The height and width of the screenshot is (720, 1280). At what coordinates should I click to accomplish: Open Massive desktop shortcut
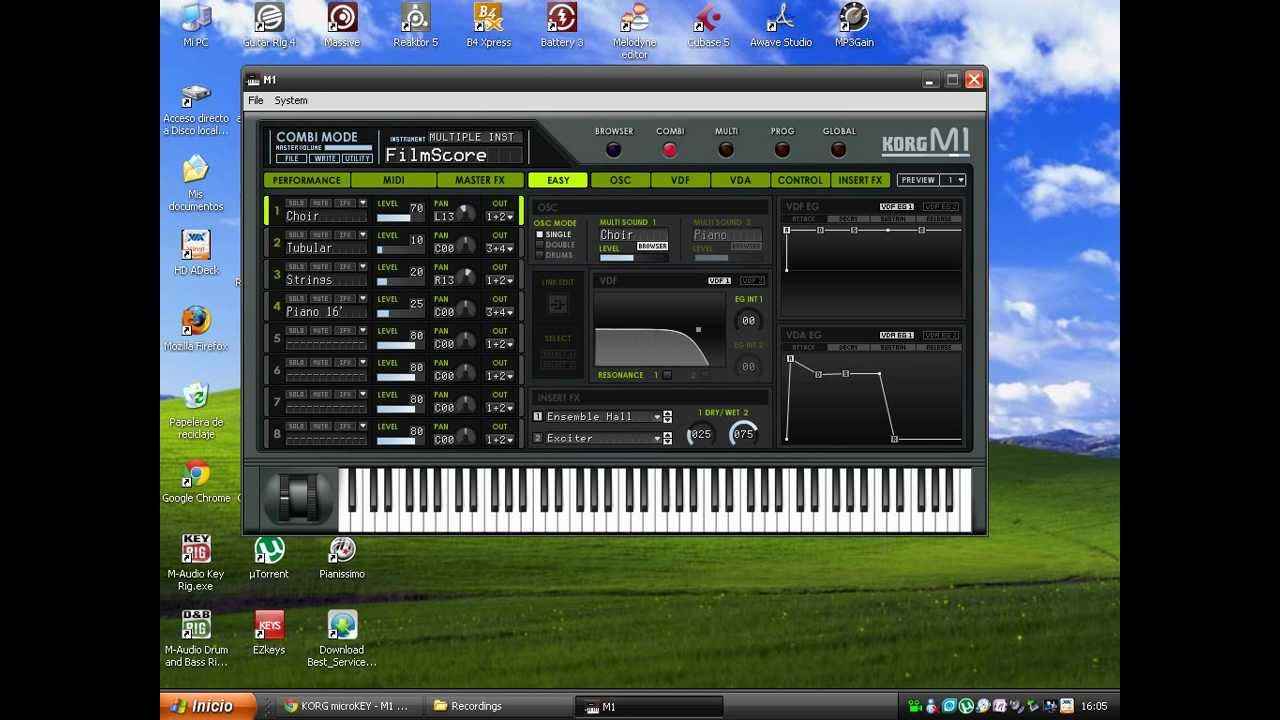342,26
